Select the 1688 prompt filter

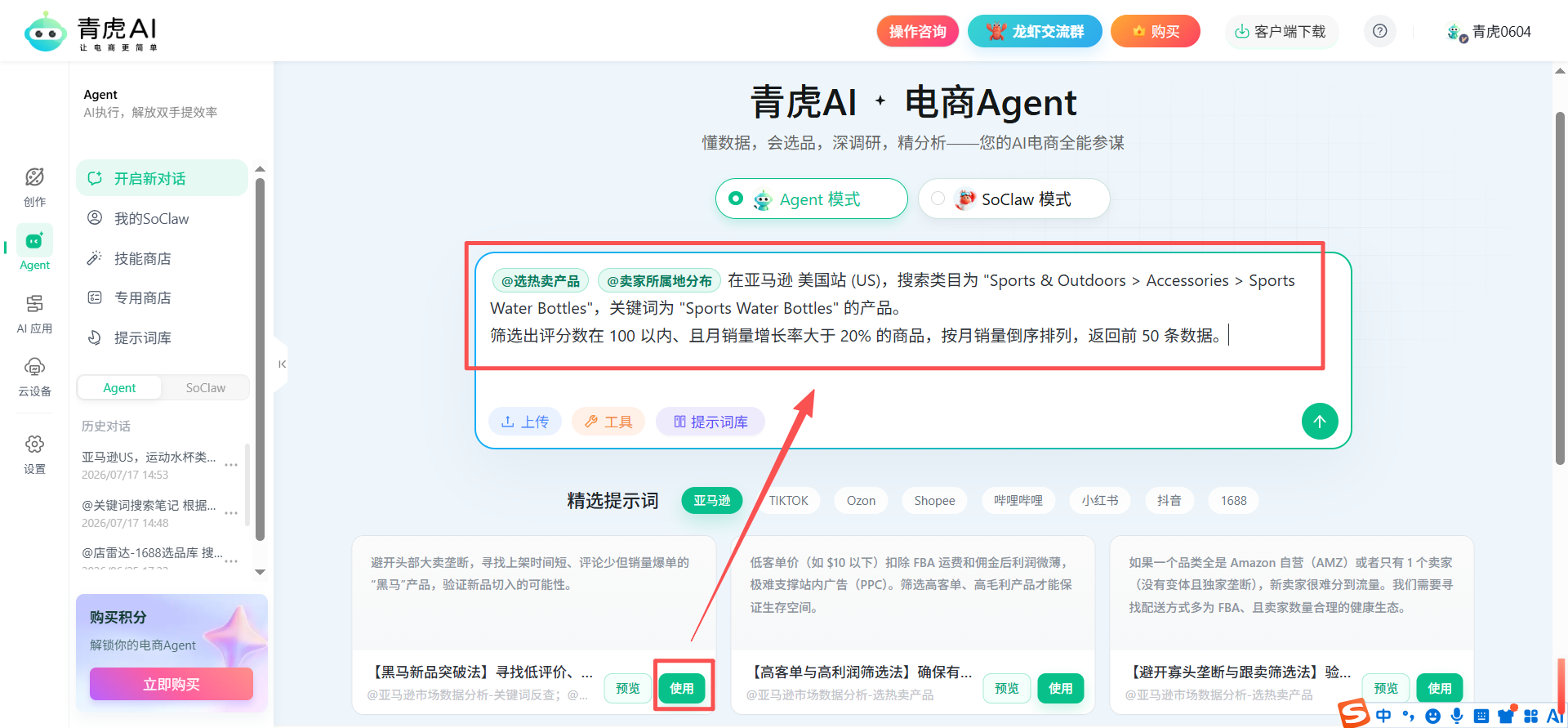click(x=1234, y=500)
